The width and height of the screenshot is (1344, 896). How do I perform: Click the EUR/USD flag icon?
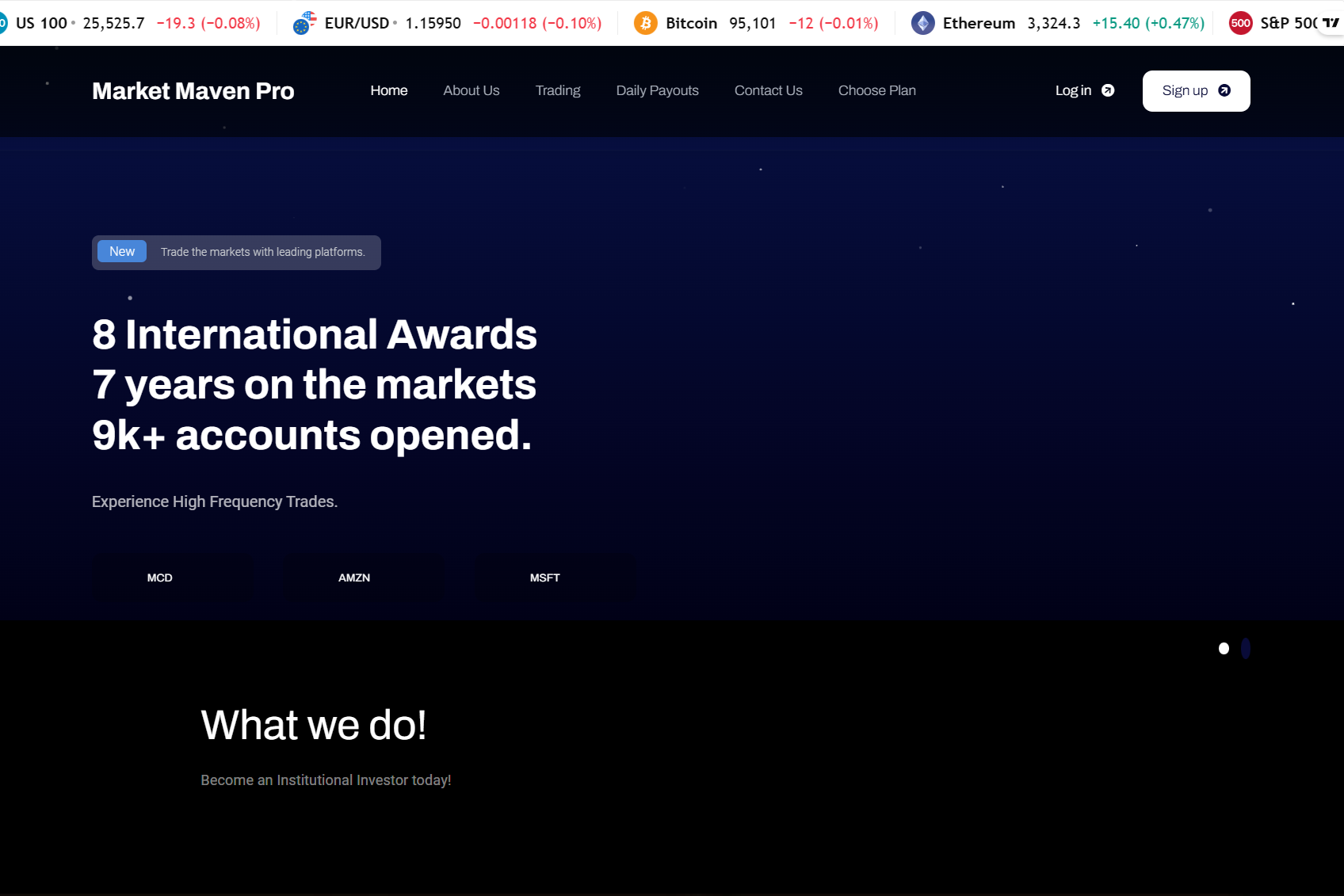pyautogui.click(x=304, y=23)
